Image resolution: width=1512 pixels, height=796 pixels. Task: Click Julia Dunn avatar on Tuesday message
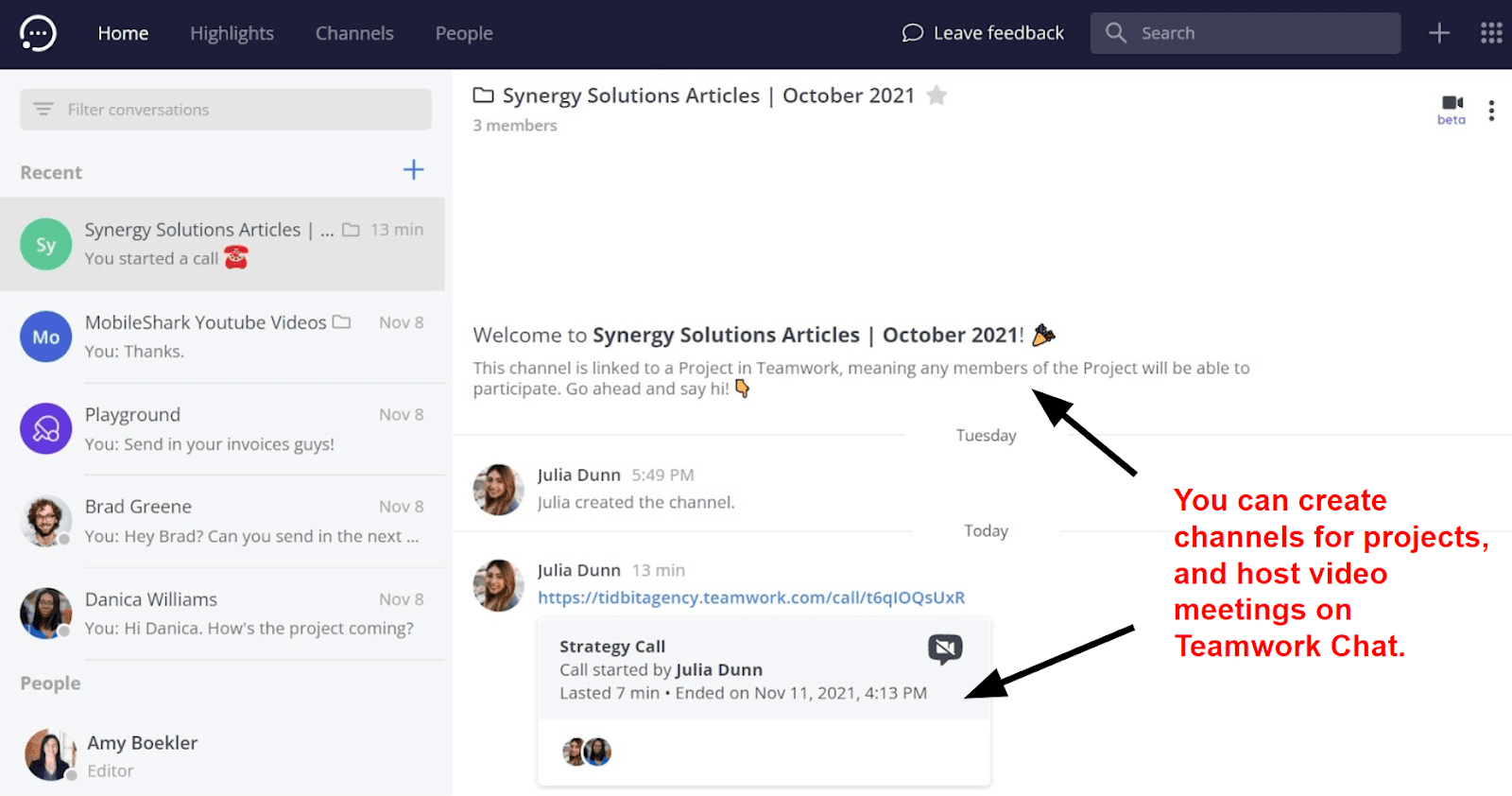[498, 489]
